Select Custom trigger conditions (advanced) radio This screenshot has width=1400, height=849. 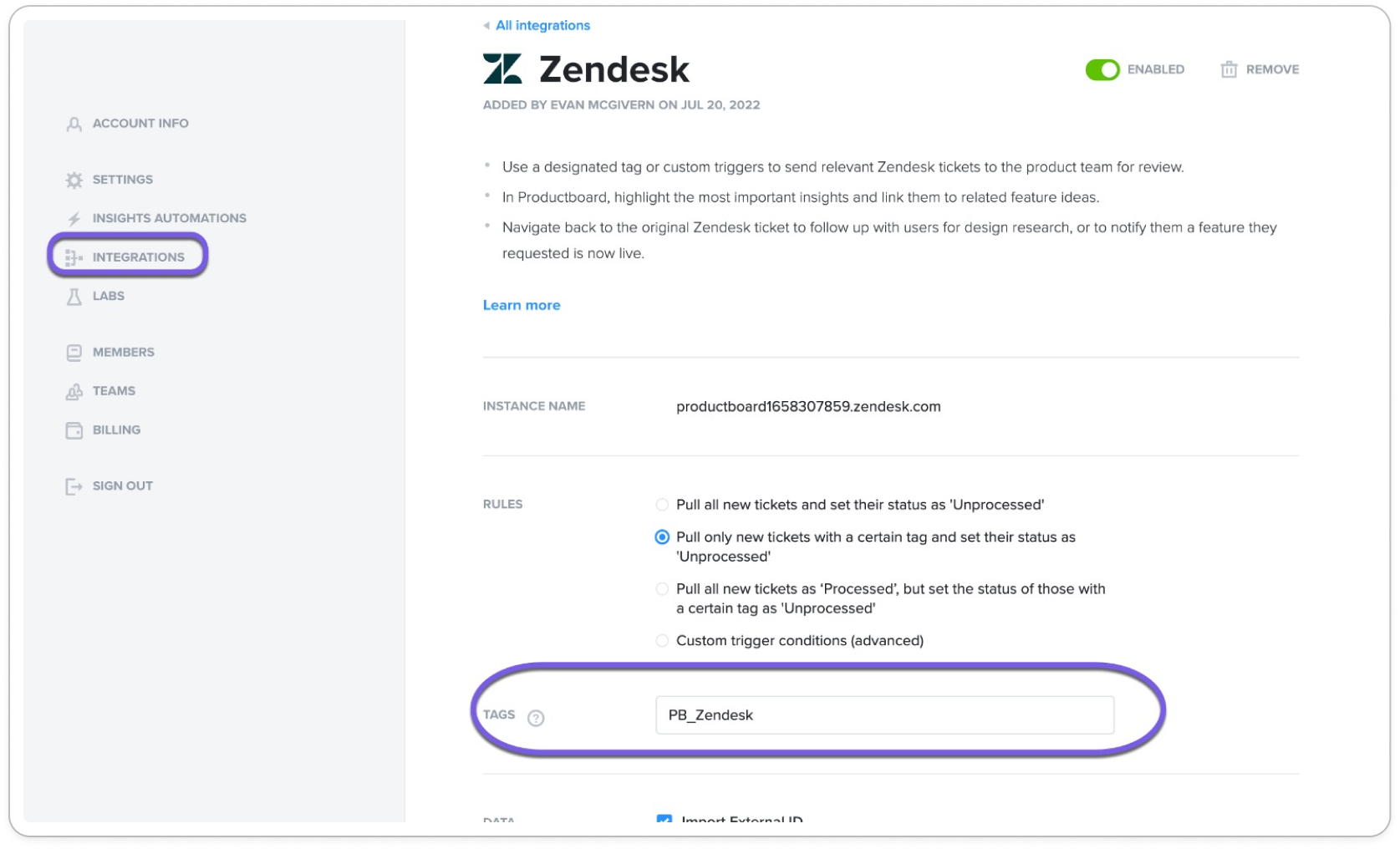(662, 641)
